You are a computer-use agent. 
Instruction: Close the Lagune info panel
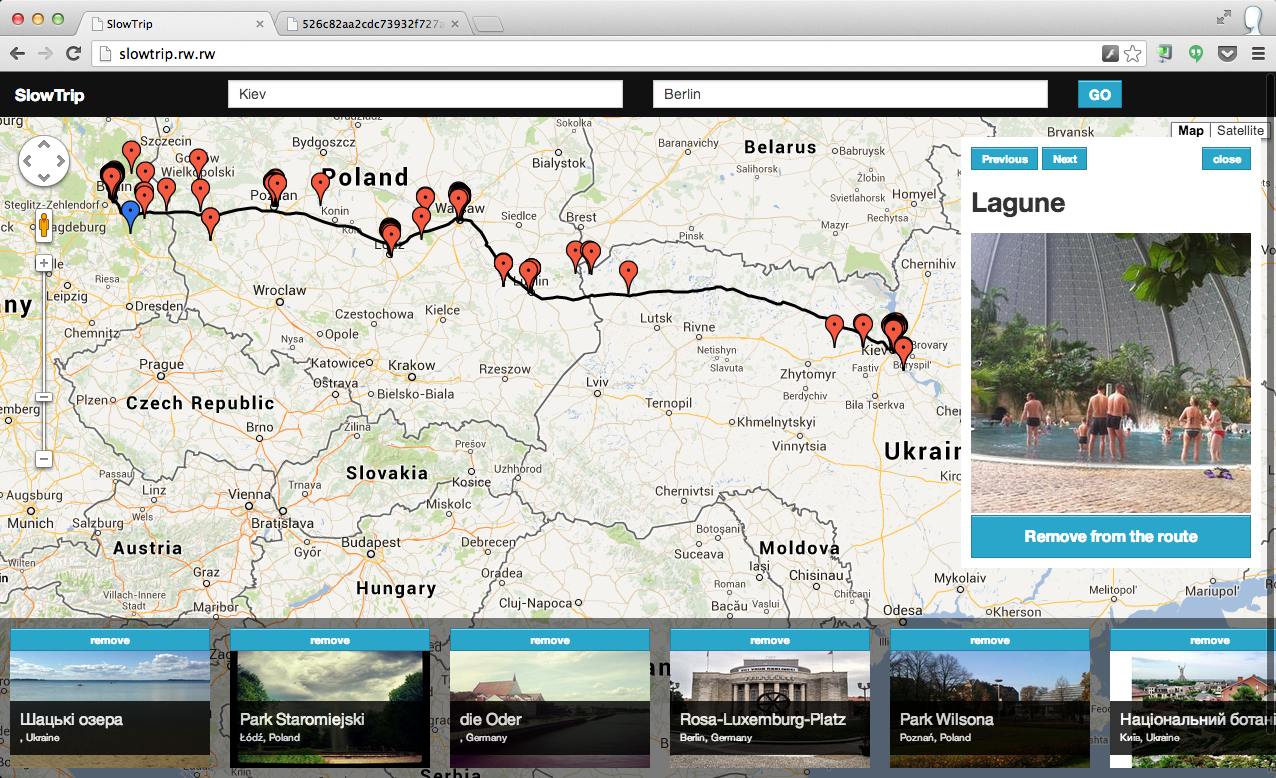1226,159
